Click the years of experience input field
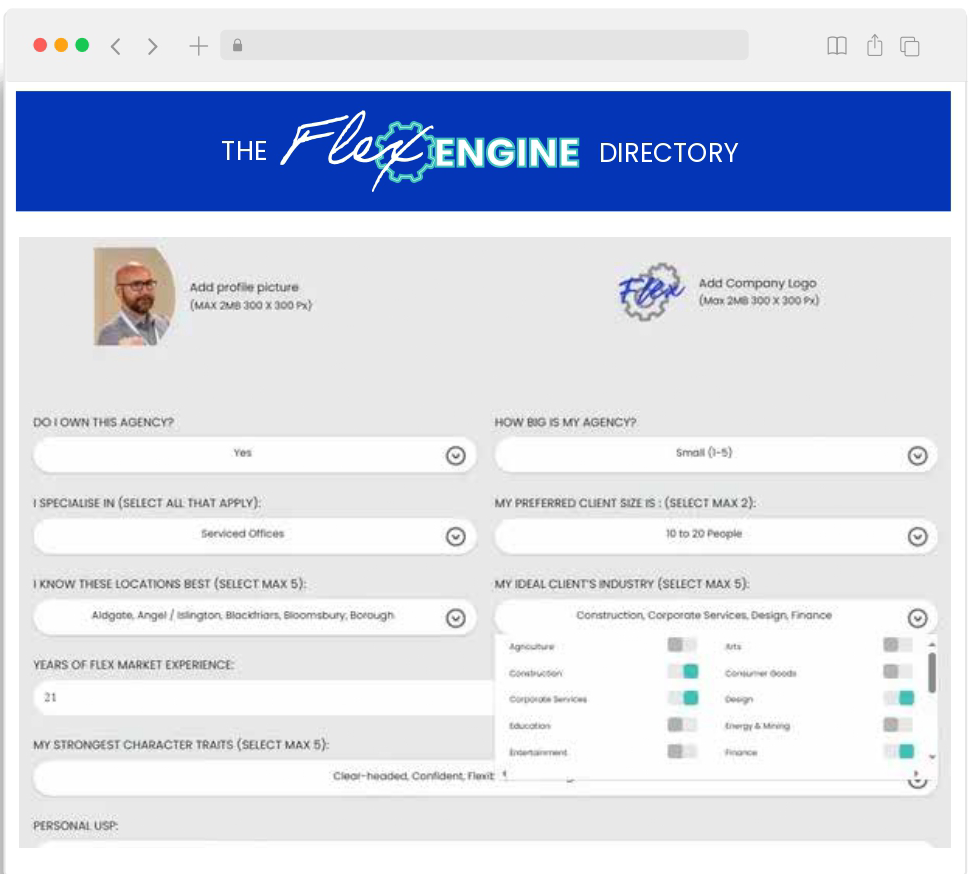 point(260,698)
